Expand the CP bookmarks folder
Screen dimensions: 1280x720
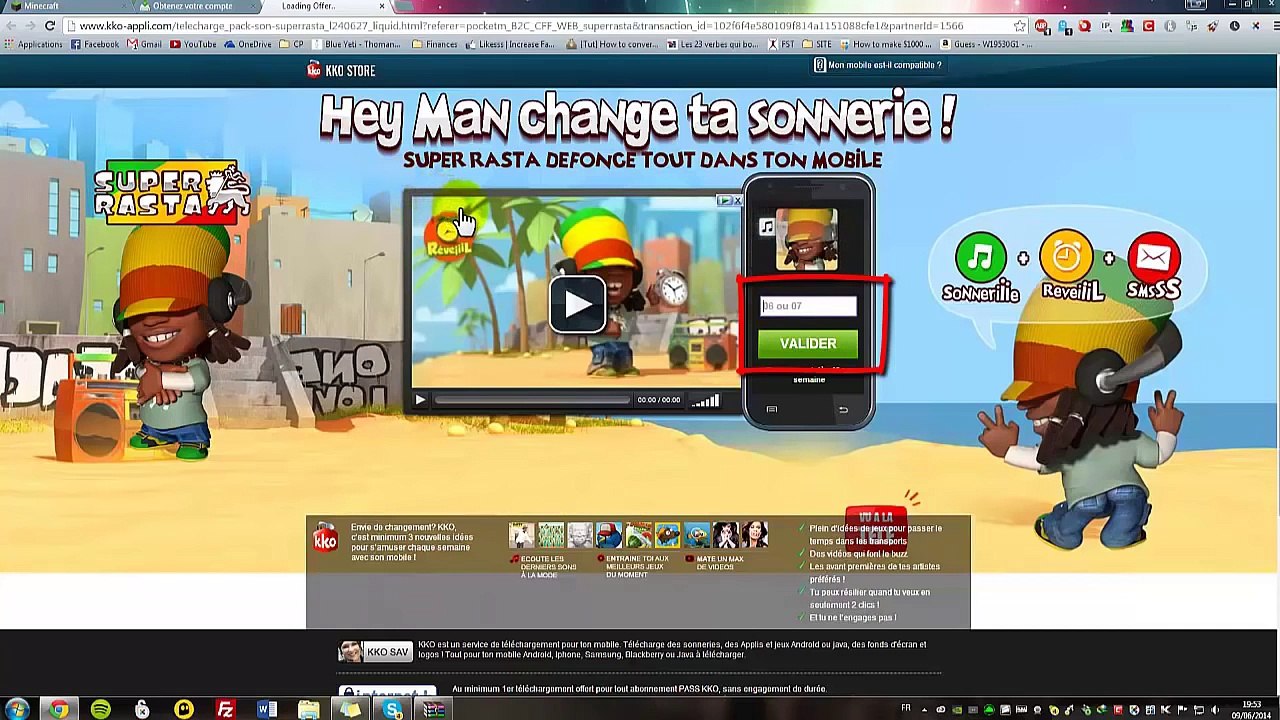click(x=291, y=44)
